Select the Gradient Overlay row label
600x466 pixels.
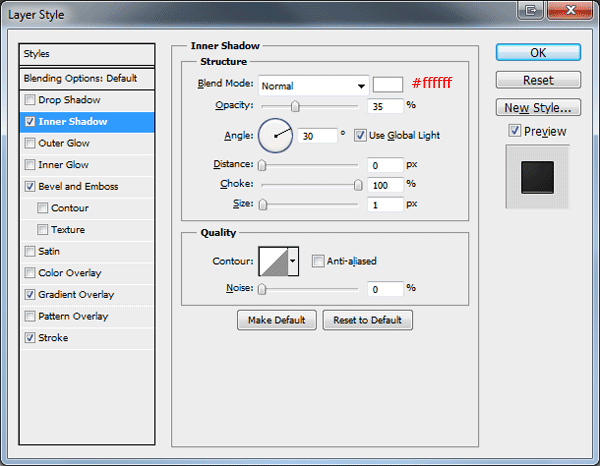tap(76, 295)
